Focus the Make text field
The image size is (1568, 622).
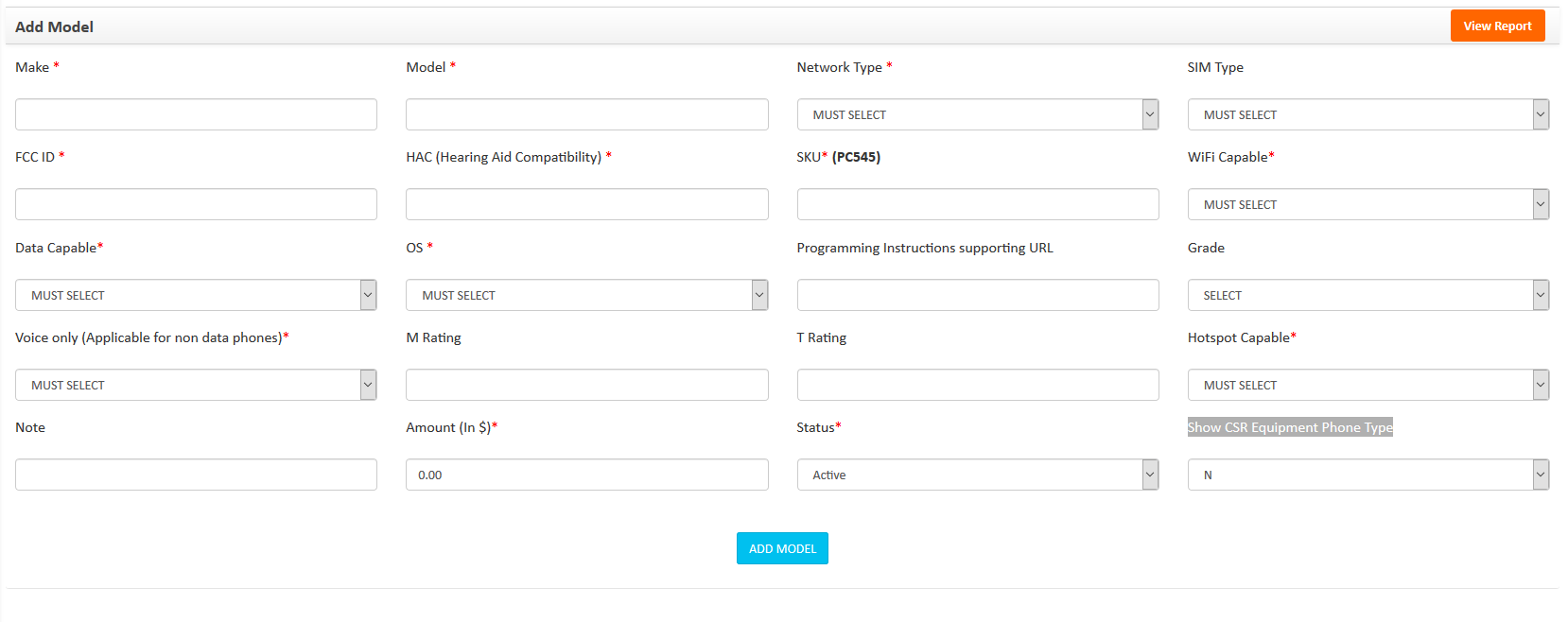pyautogui.click(x=196, y=114)
